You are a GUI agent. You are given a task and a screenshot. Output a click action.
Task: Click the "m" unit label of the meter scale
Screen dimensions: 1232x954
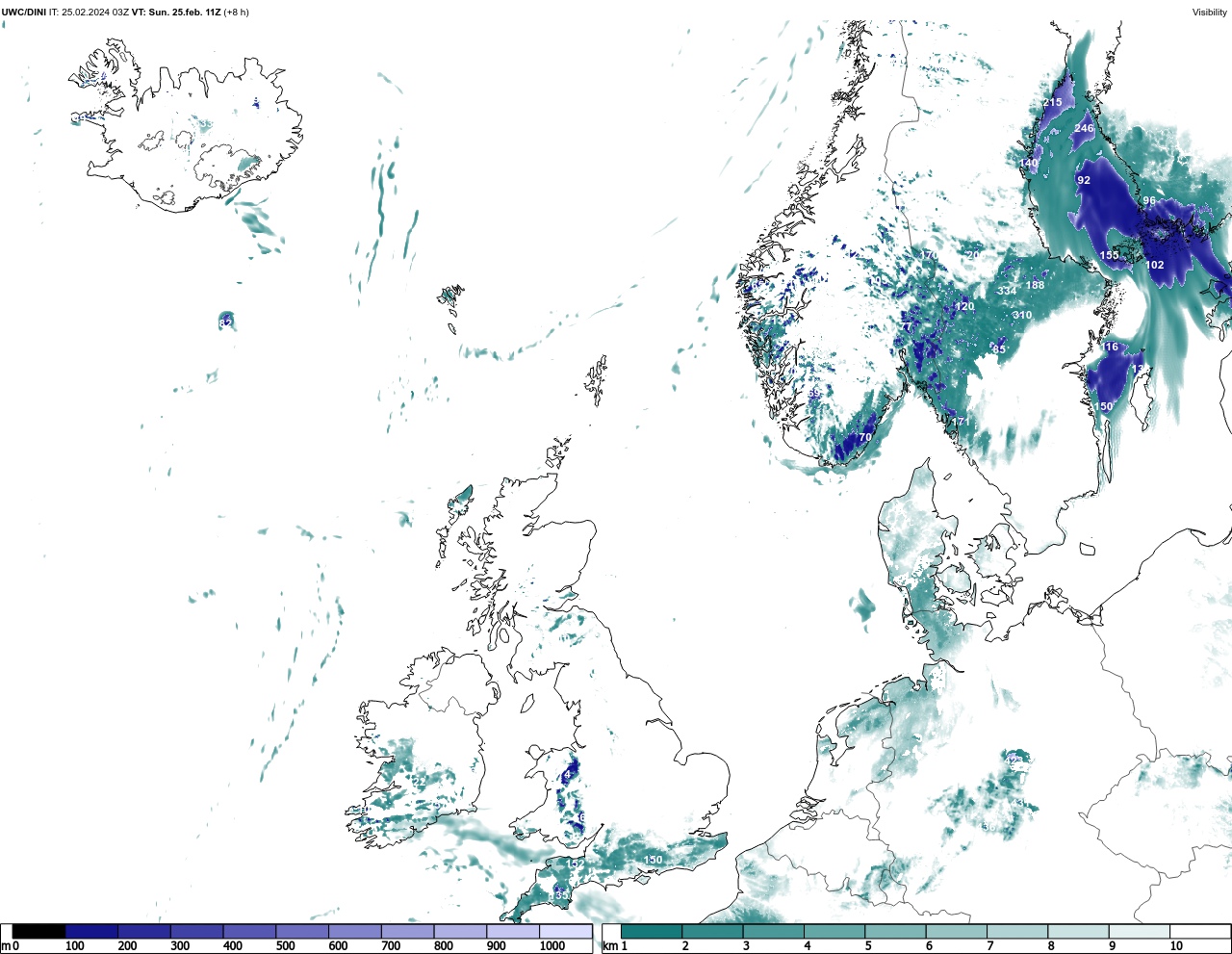(6, 947)
